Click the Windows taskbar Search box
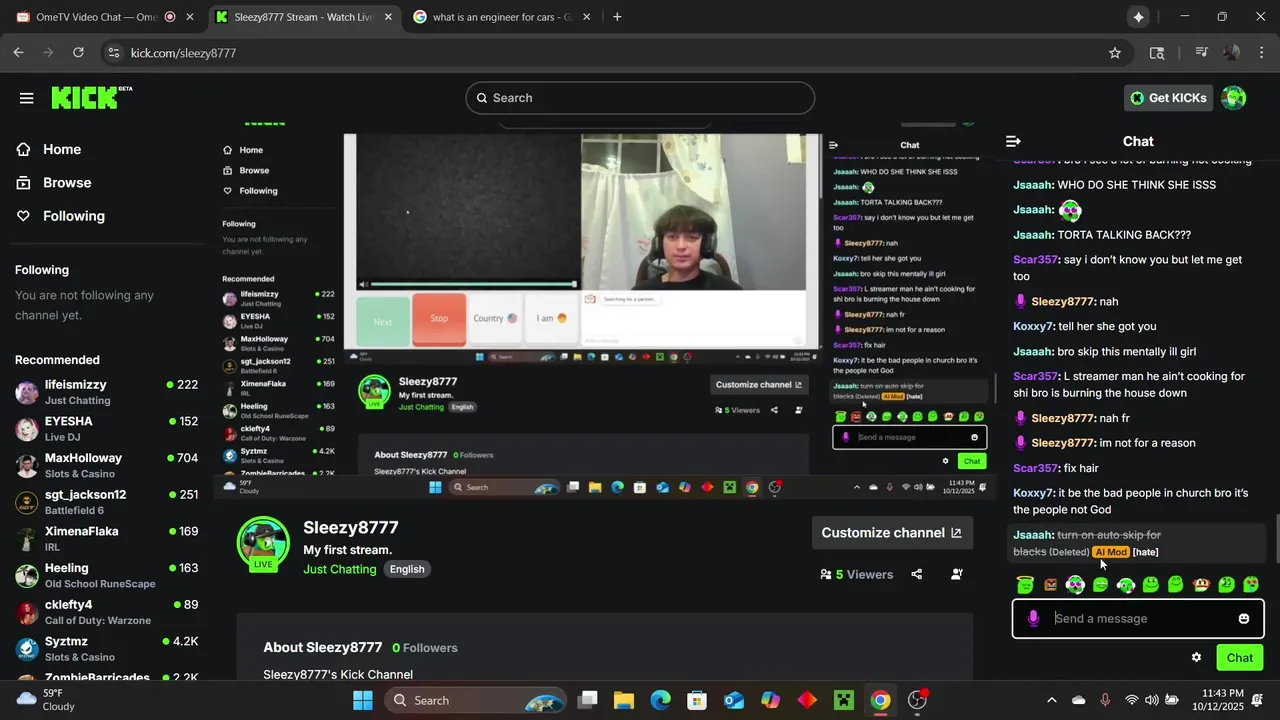Screen dimensions: 1280x720 (x=476, y=700)
